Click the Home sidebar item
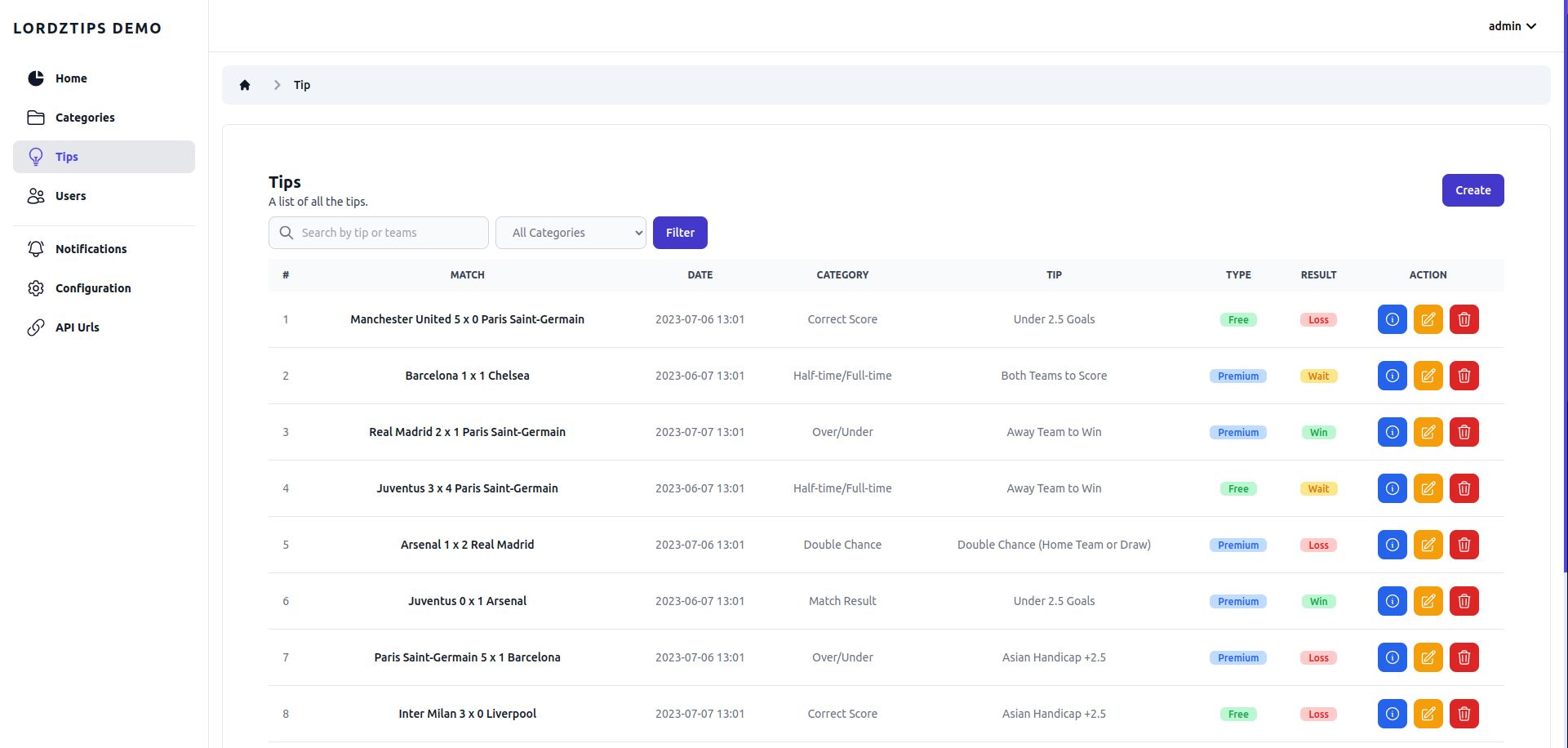Screen dimensions: 1568x748 71,78
